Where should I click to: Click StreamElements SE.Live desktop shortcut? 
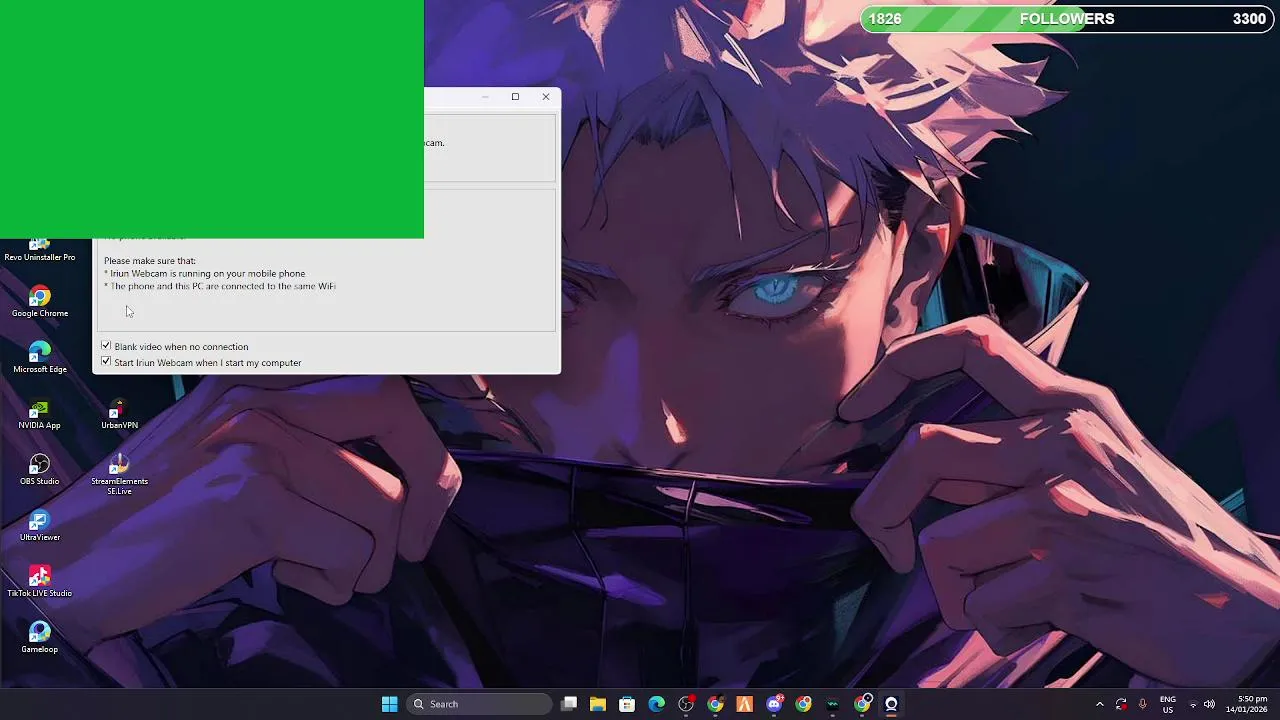point(119,474)
